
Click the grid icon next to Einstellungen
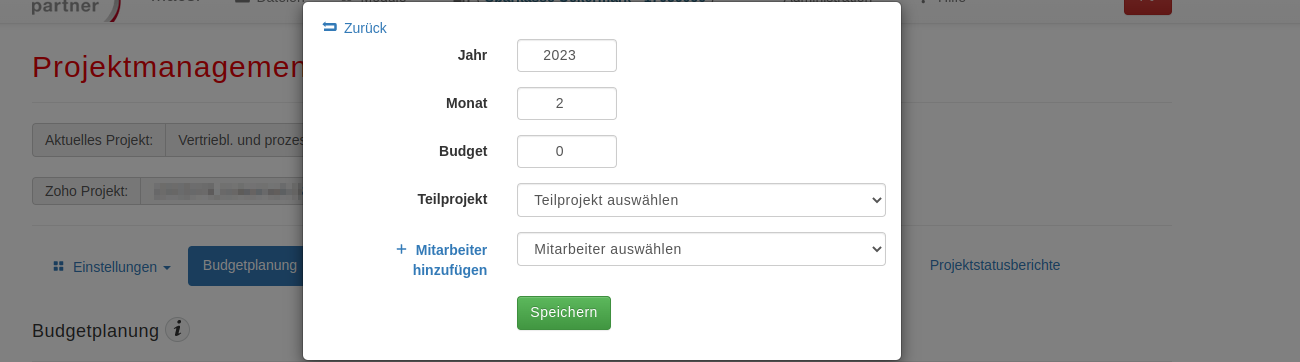(59, 267)
